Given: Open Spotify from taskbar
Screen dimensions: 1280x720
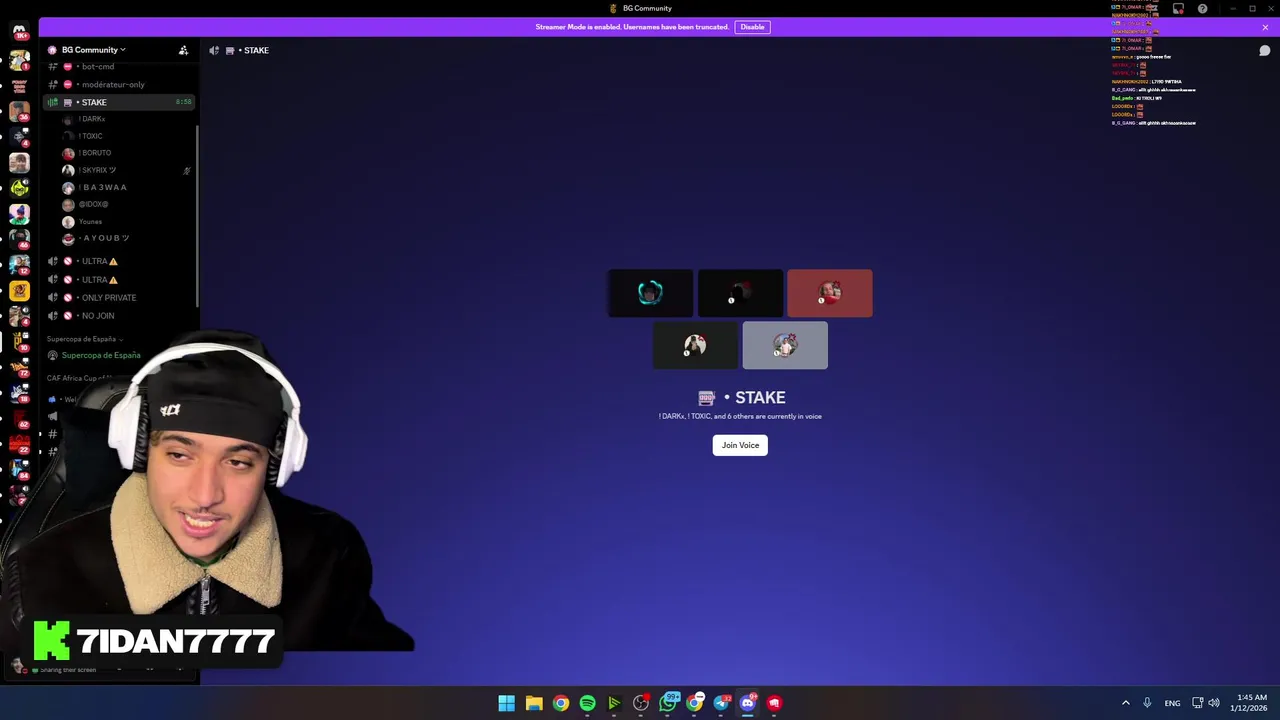Looking at the screenshot, I should pos(587,703).
